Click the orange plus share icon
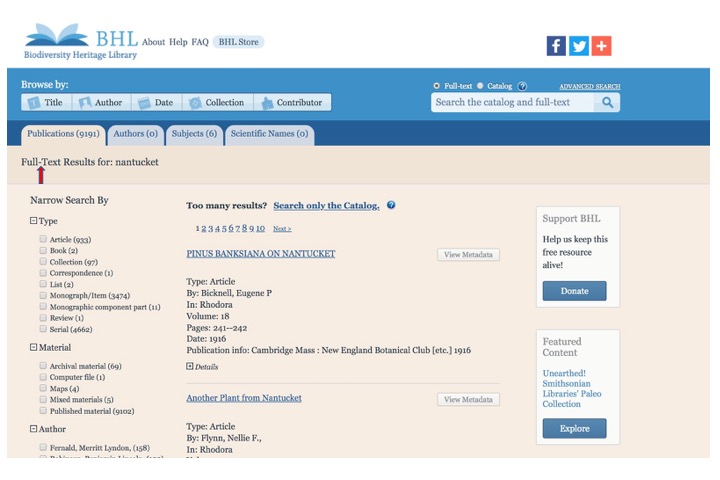Viewport: 720px width, 480px height. click(x=602, y=46)
